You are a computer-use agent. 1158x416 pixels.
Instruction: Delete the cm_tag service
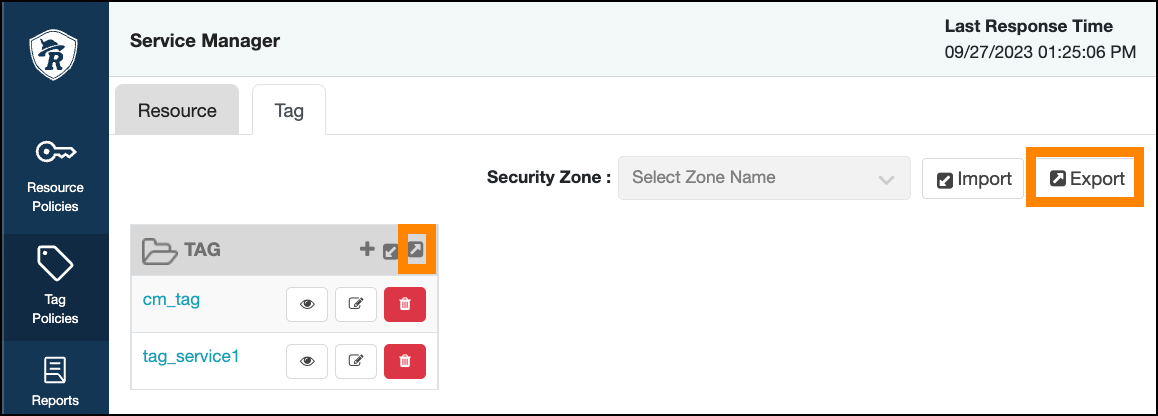(x=405, y=304)
